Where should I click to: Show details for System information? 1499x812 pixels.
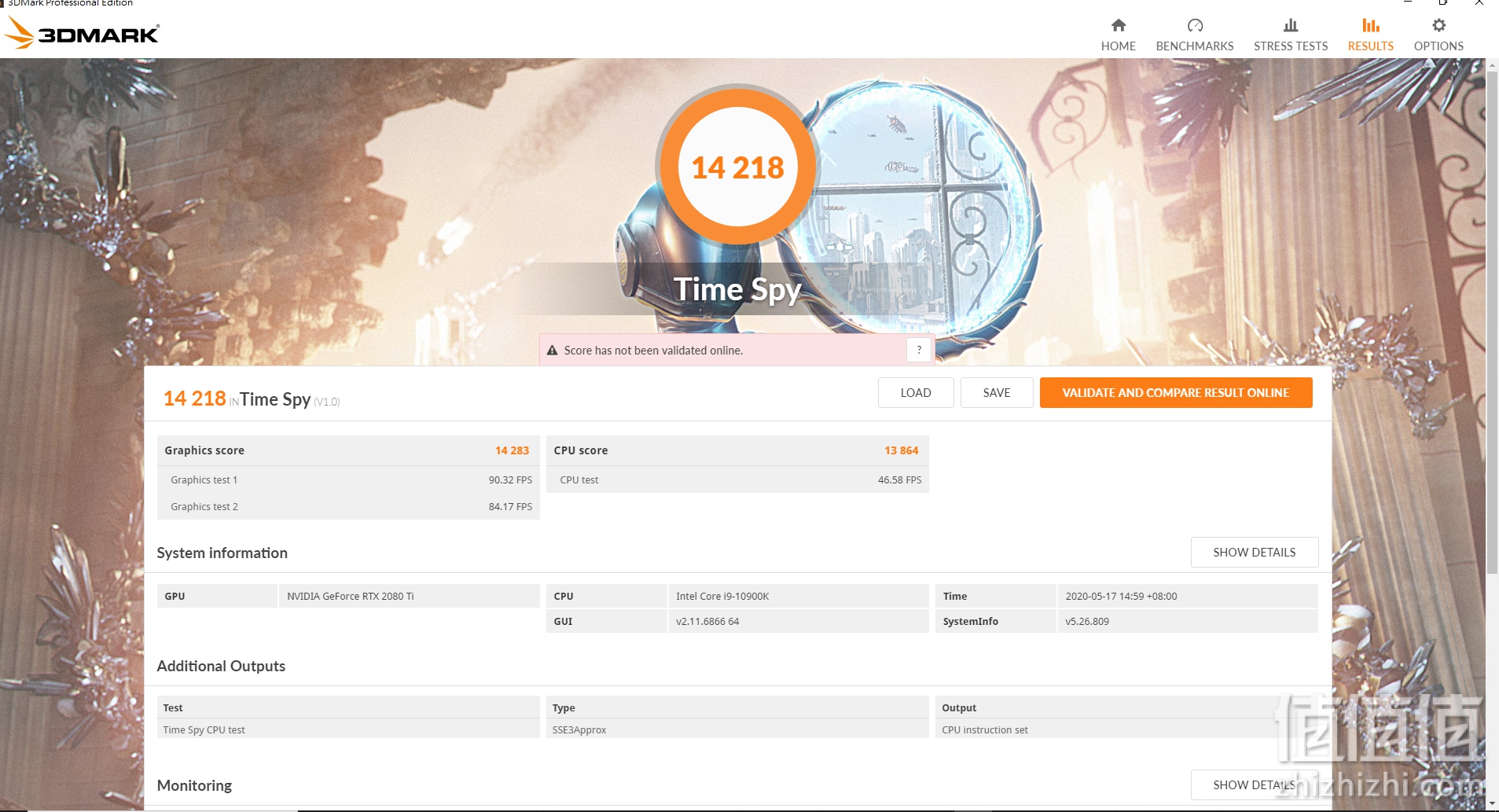1255,553
